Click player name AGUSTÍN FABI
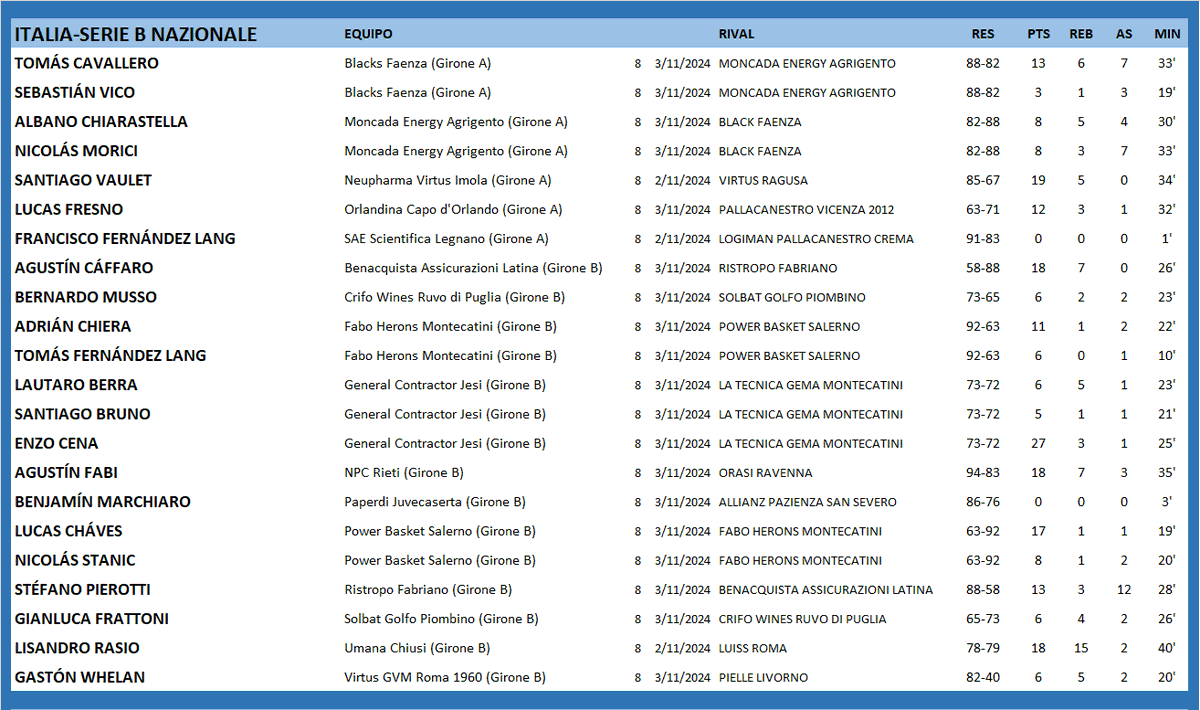The width and height of the screenshot is (1200, 710). (66, 472)
